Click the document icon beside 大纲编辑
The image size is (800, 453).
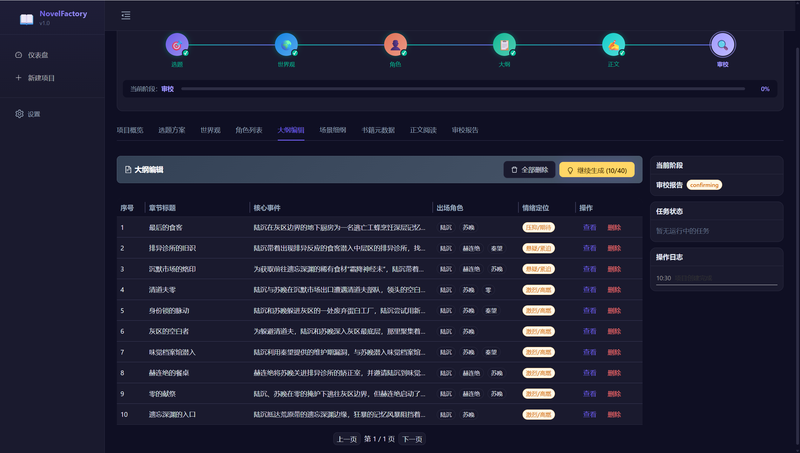tap(128, 170)
